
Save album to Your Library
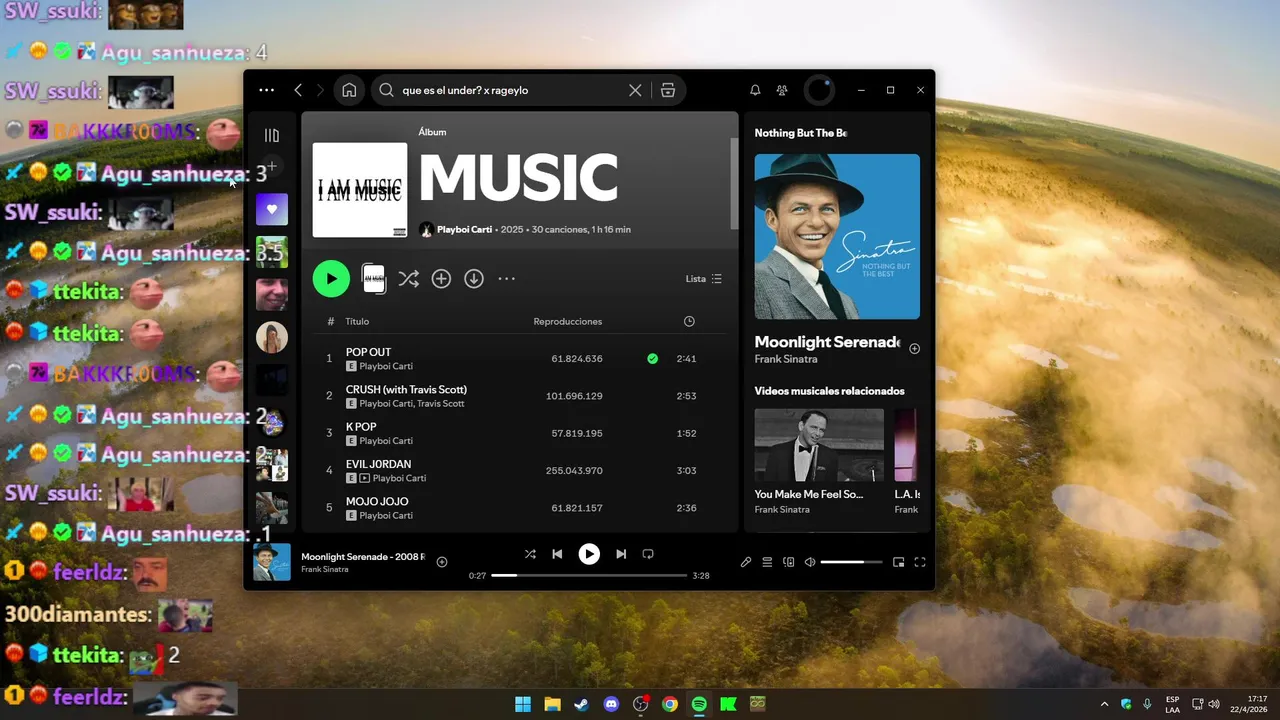pos(441,279)
